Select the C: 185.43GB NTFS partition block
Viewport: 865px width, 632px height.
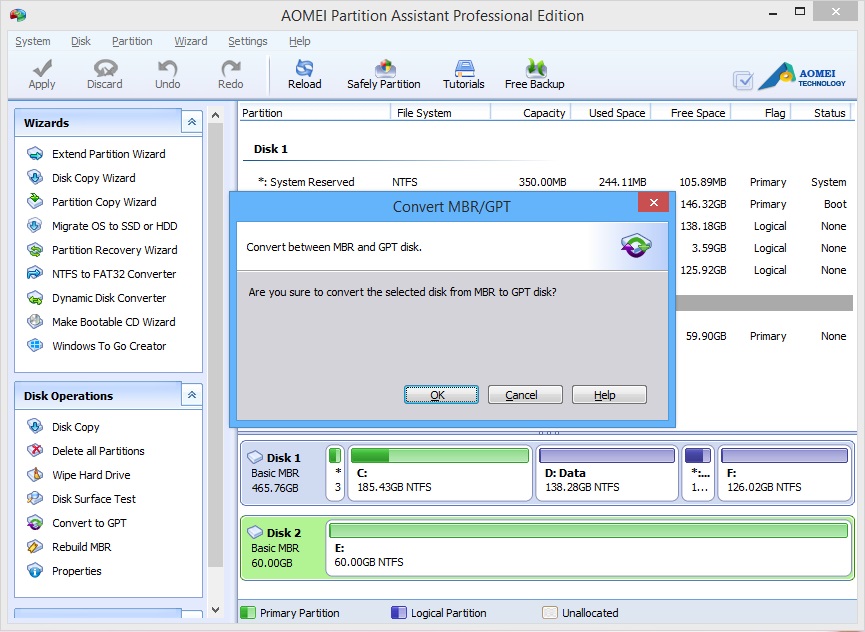click(440, 473)
